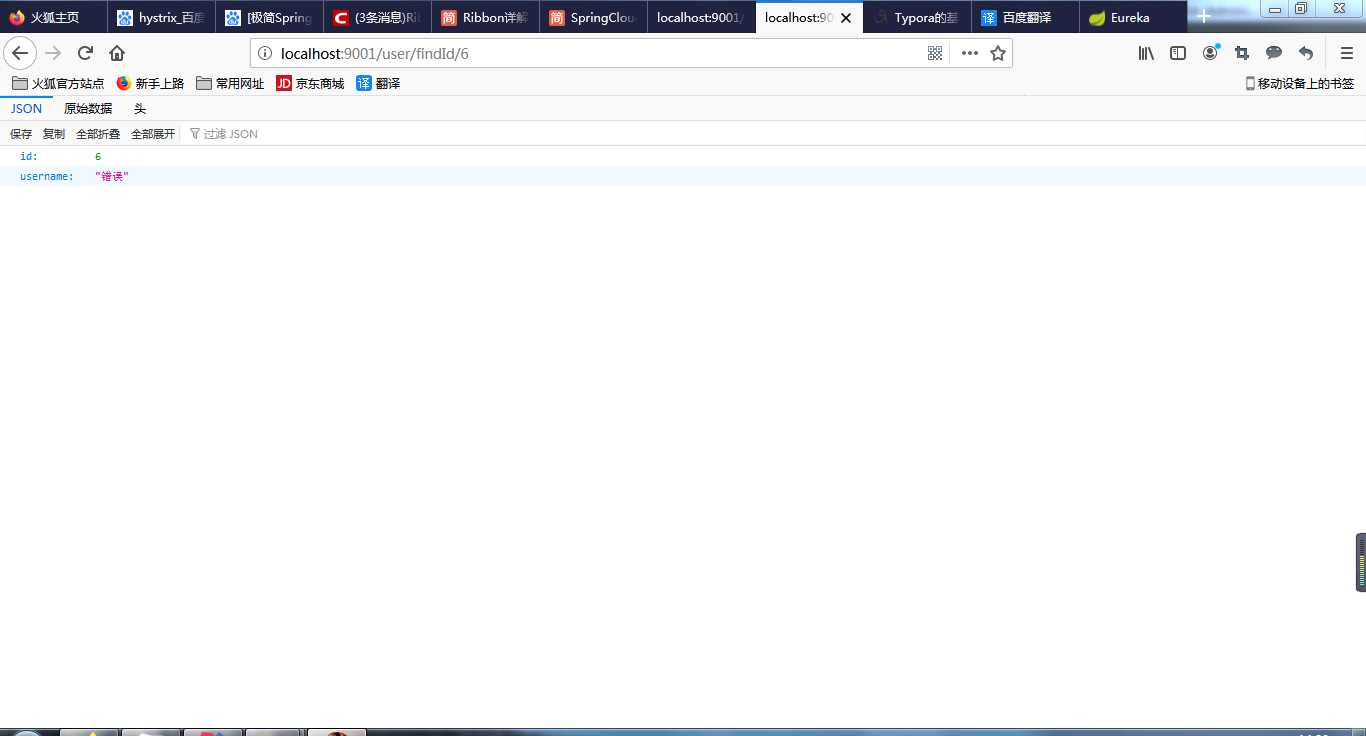
Task: Switch to Ribbon详解 tab
Action: click(486, 17)
